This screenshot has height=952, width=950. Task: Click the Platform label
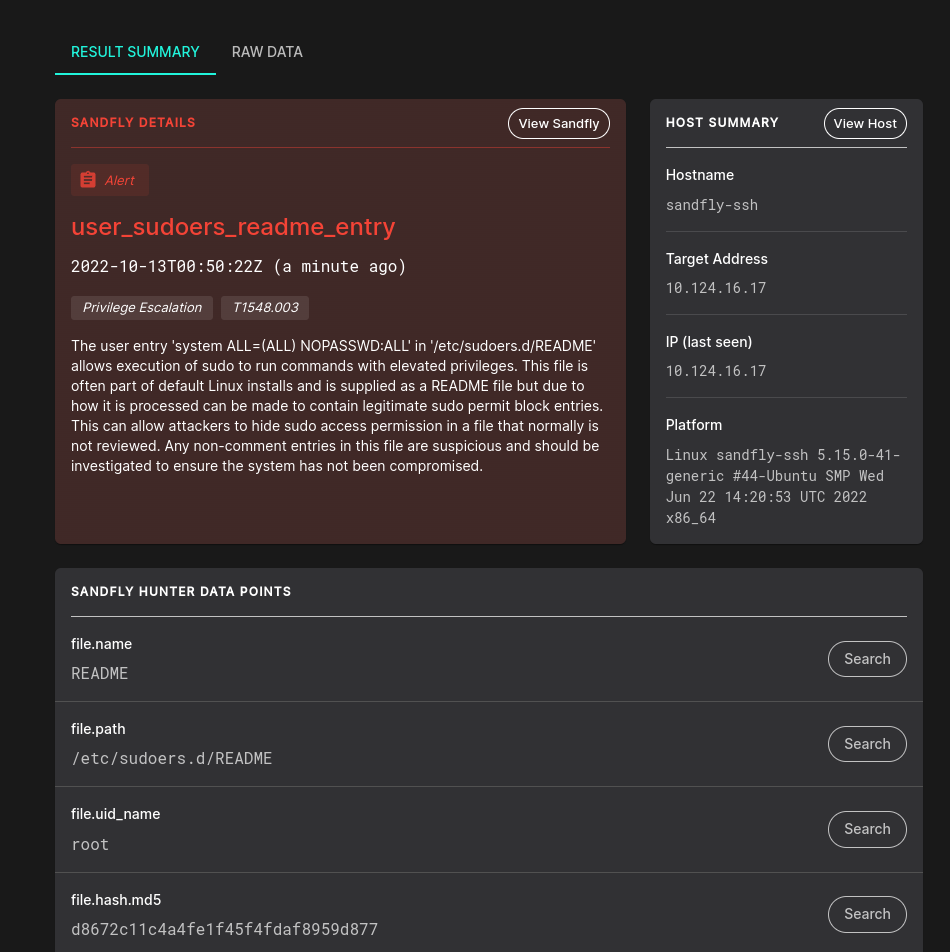pyautogui.click(x=694, y=425)
